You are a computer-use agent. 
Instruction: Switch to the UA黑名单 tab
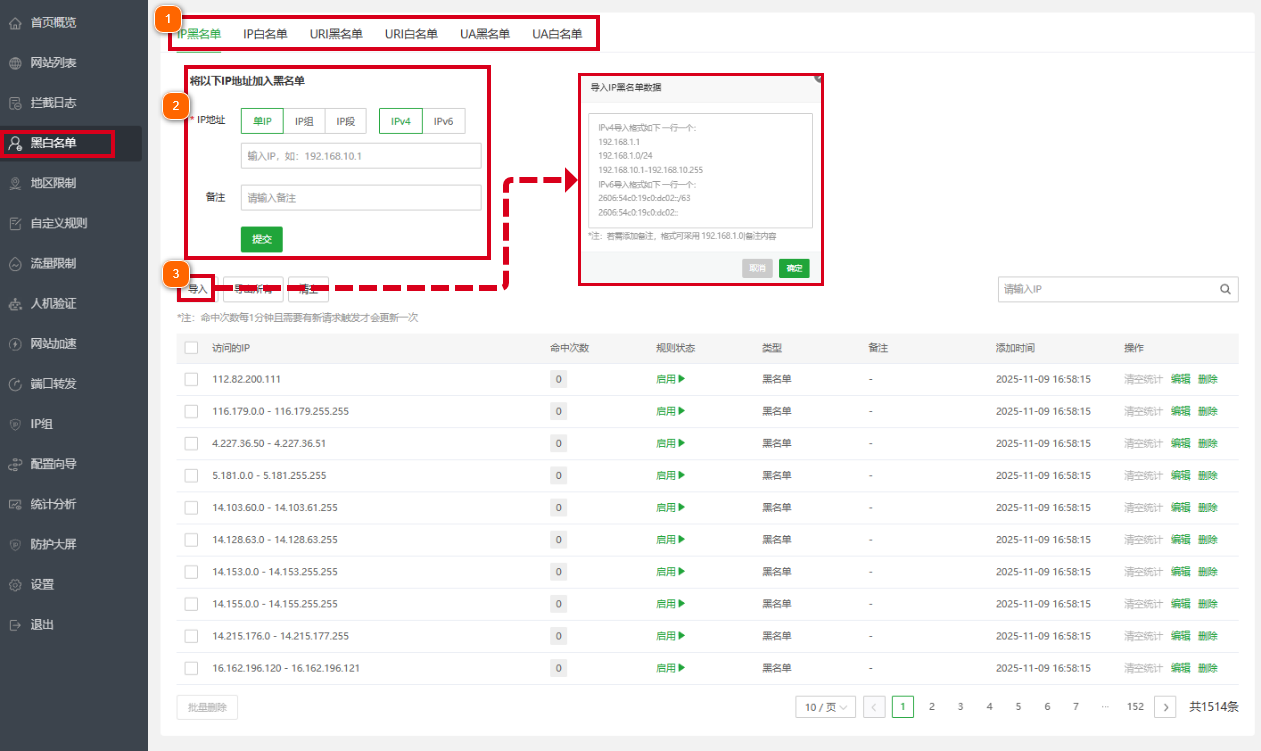[485, 34]
